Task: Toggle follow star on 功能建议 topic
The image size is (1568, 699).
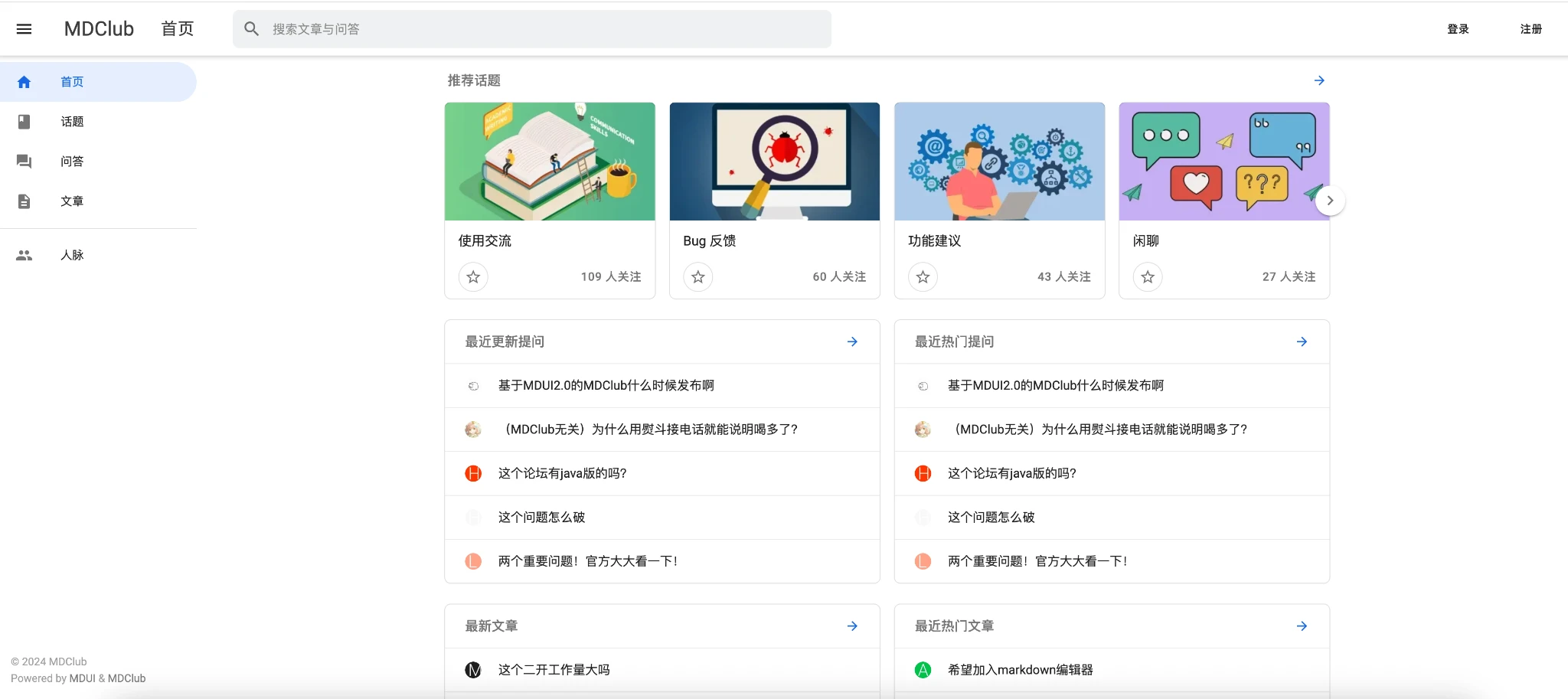Action: click(923, 277)
